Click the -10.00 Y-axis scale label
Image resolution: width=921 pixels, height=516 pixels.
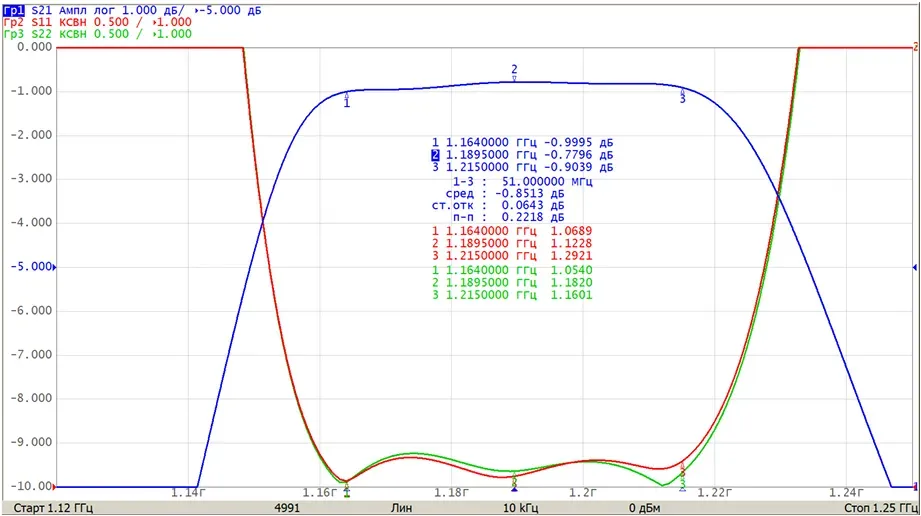pos(31,486)
